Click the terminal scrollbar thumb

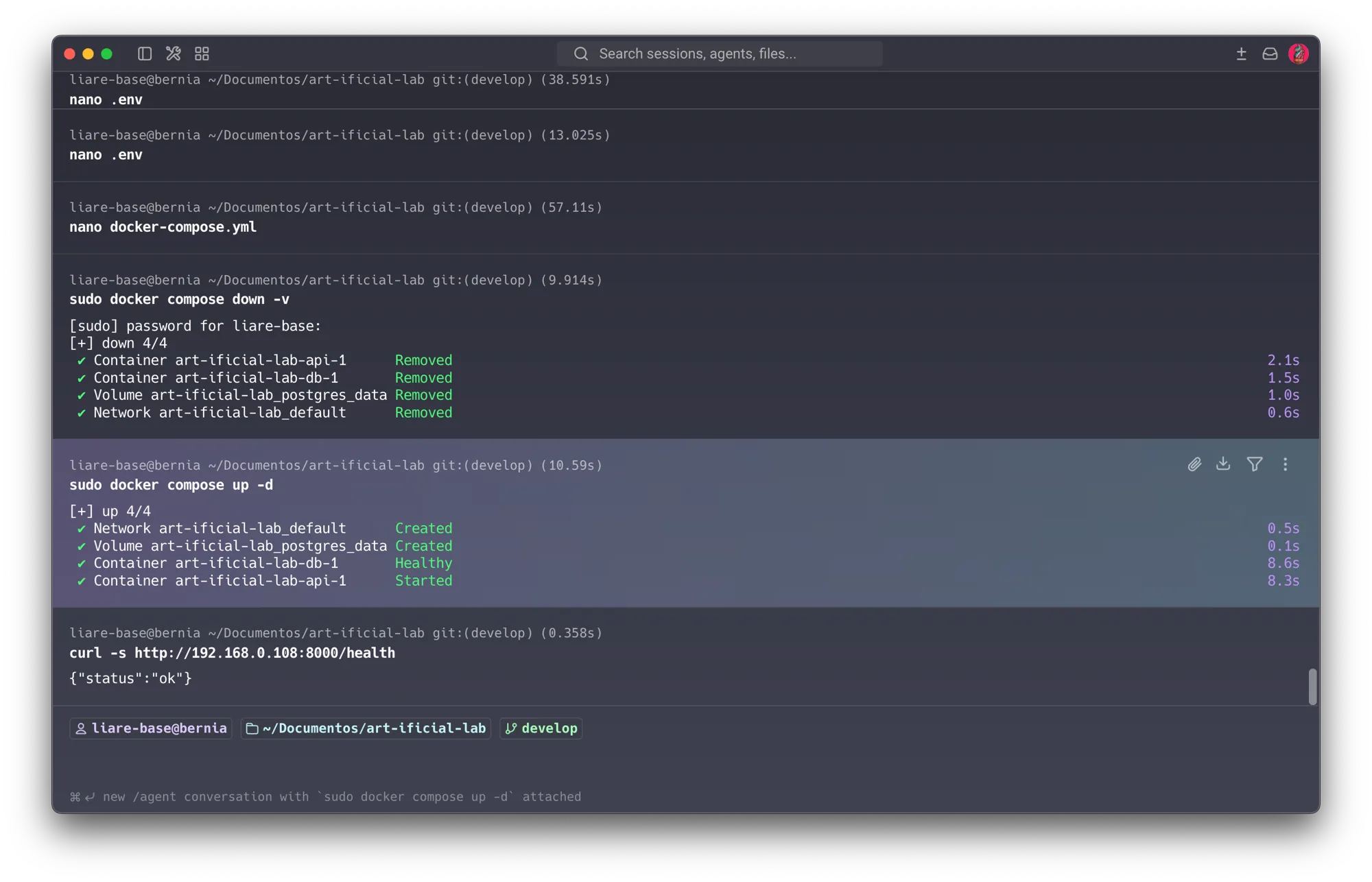coord(1312,687)
